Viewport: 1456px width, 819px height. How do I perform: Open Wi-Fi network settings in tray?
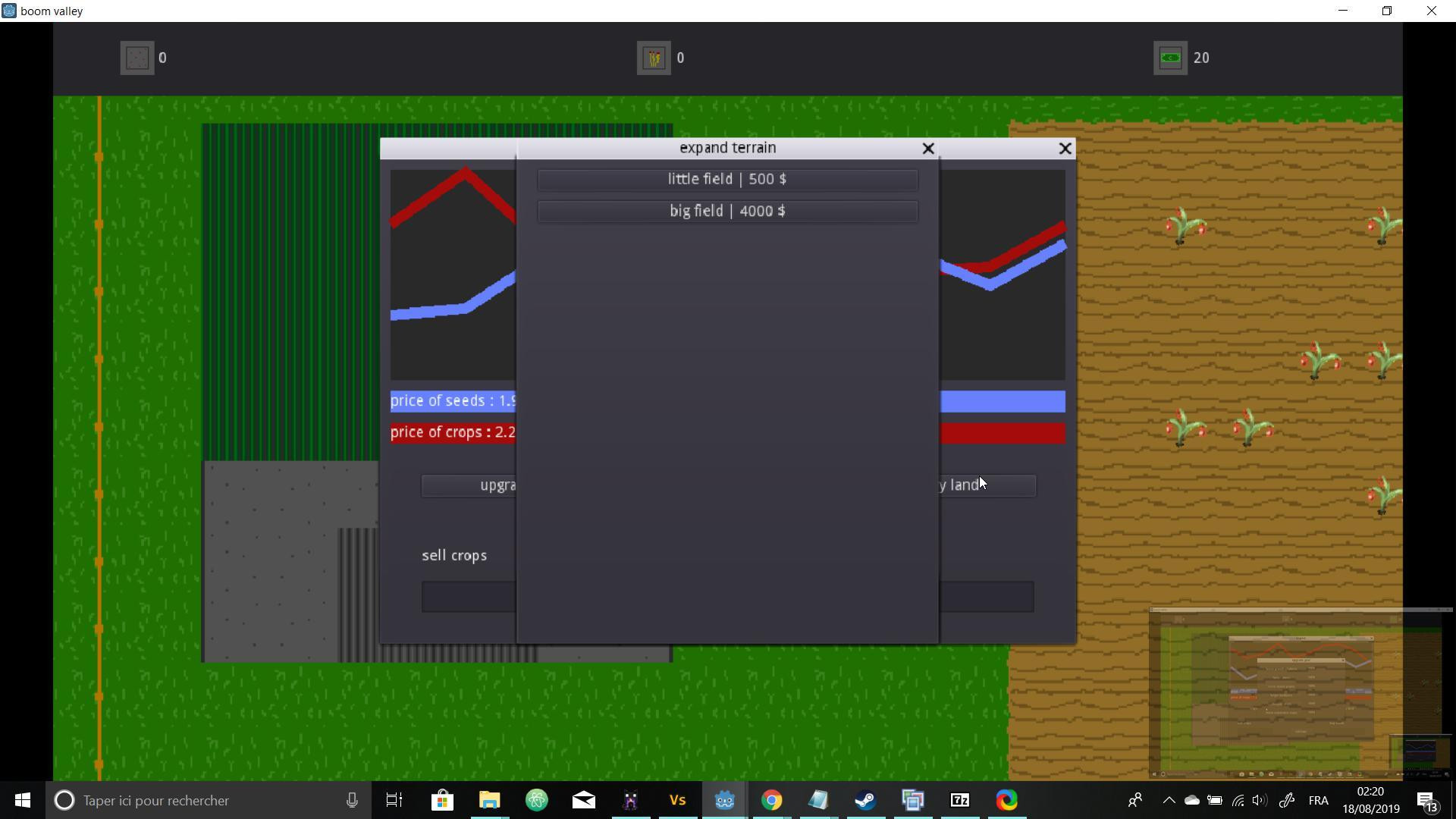click(1238, 800)
